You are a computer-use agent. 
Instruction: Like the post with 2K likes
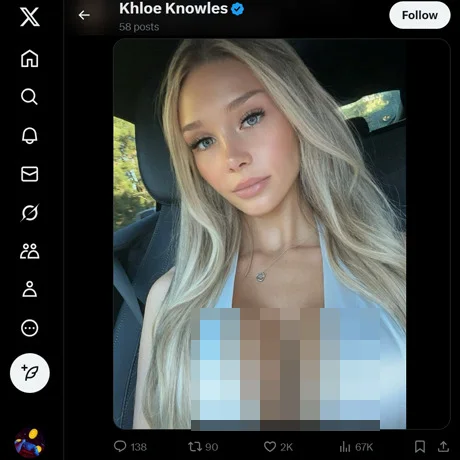278,447
